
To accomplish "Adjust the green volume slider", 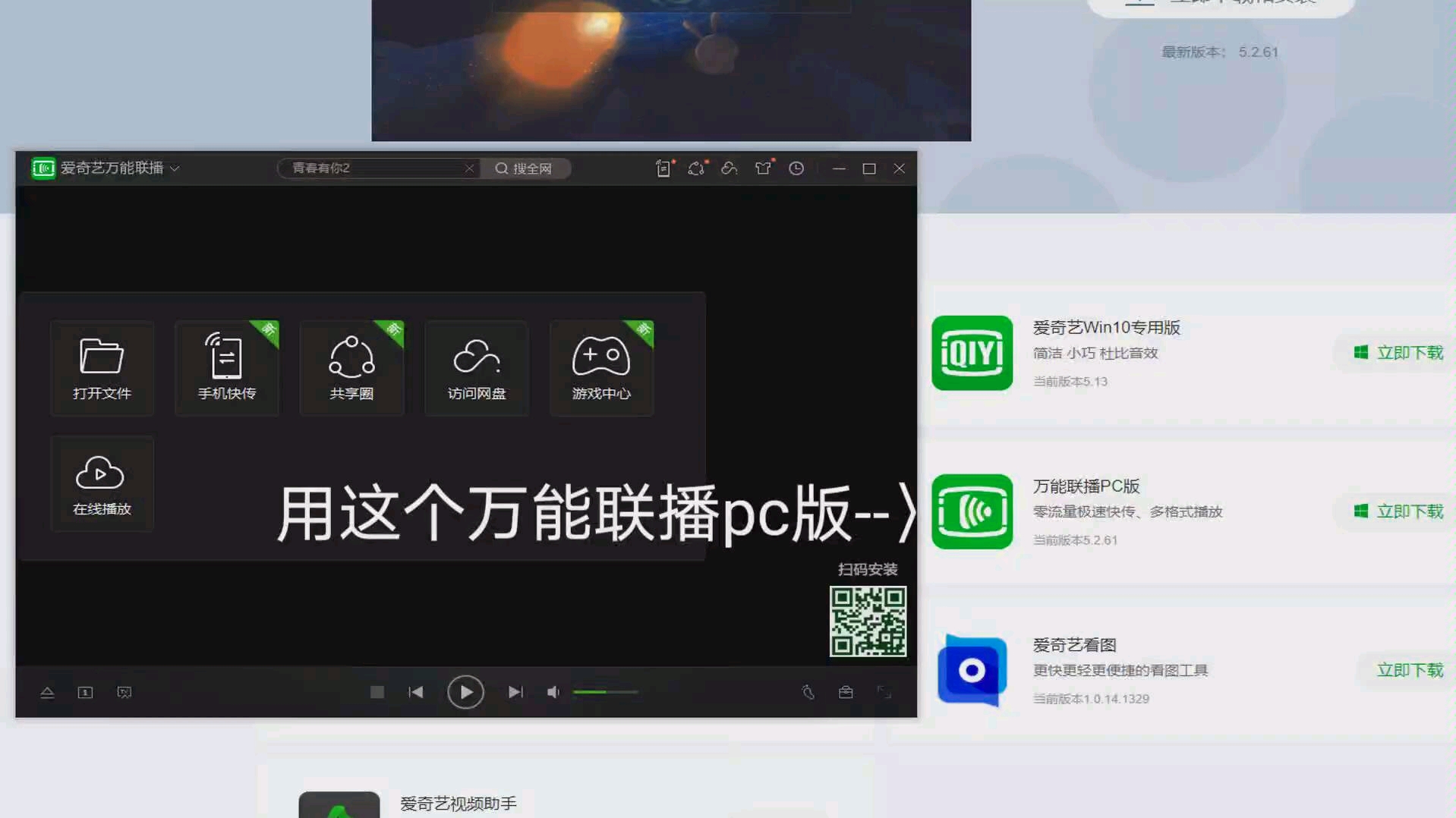I will [605, 692].
